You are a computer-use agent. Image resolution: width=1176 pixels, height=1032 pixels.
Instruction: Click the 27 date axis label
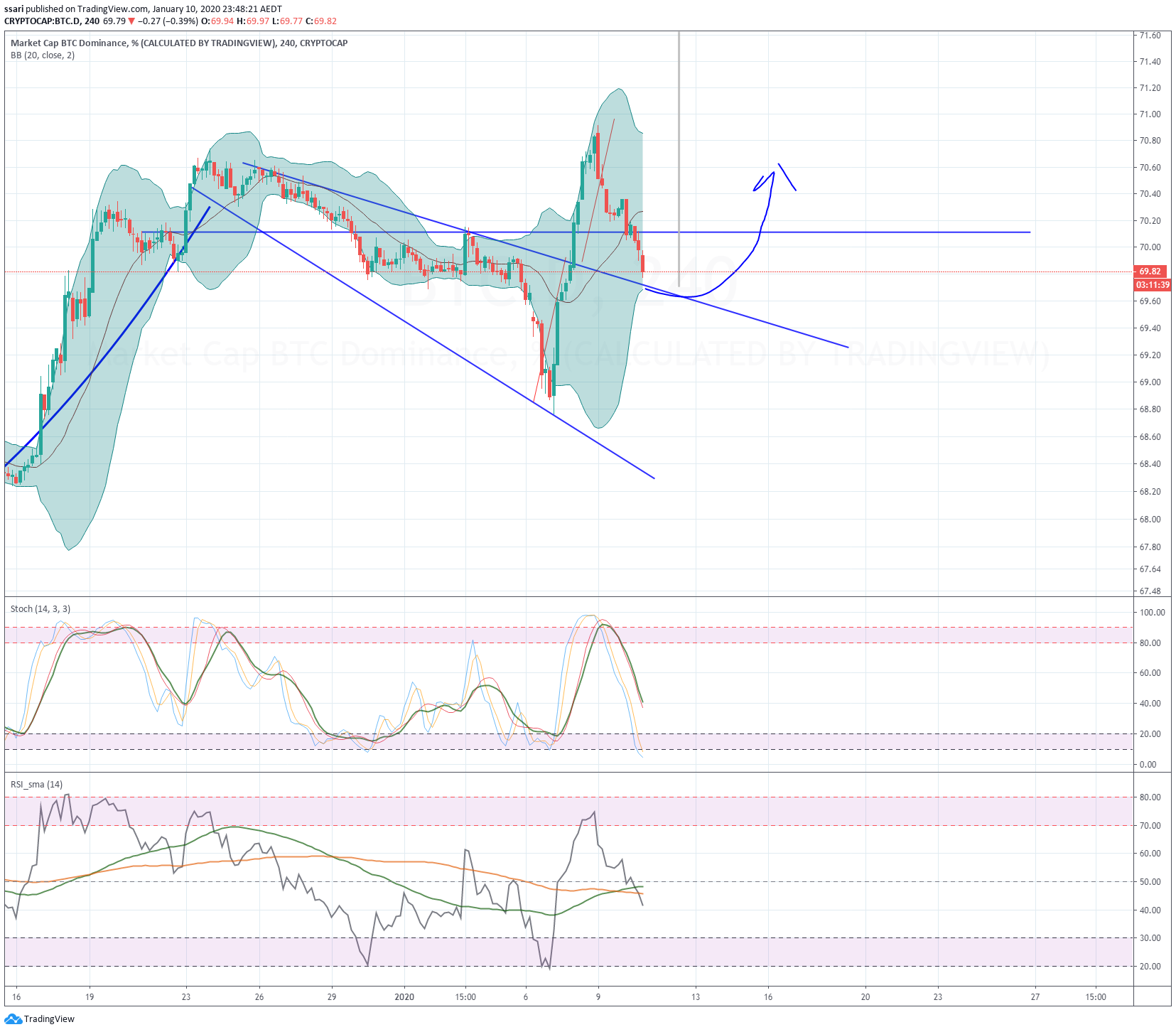[x=1035, y=997]
